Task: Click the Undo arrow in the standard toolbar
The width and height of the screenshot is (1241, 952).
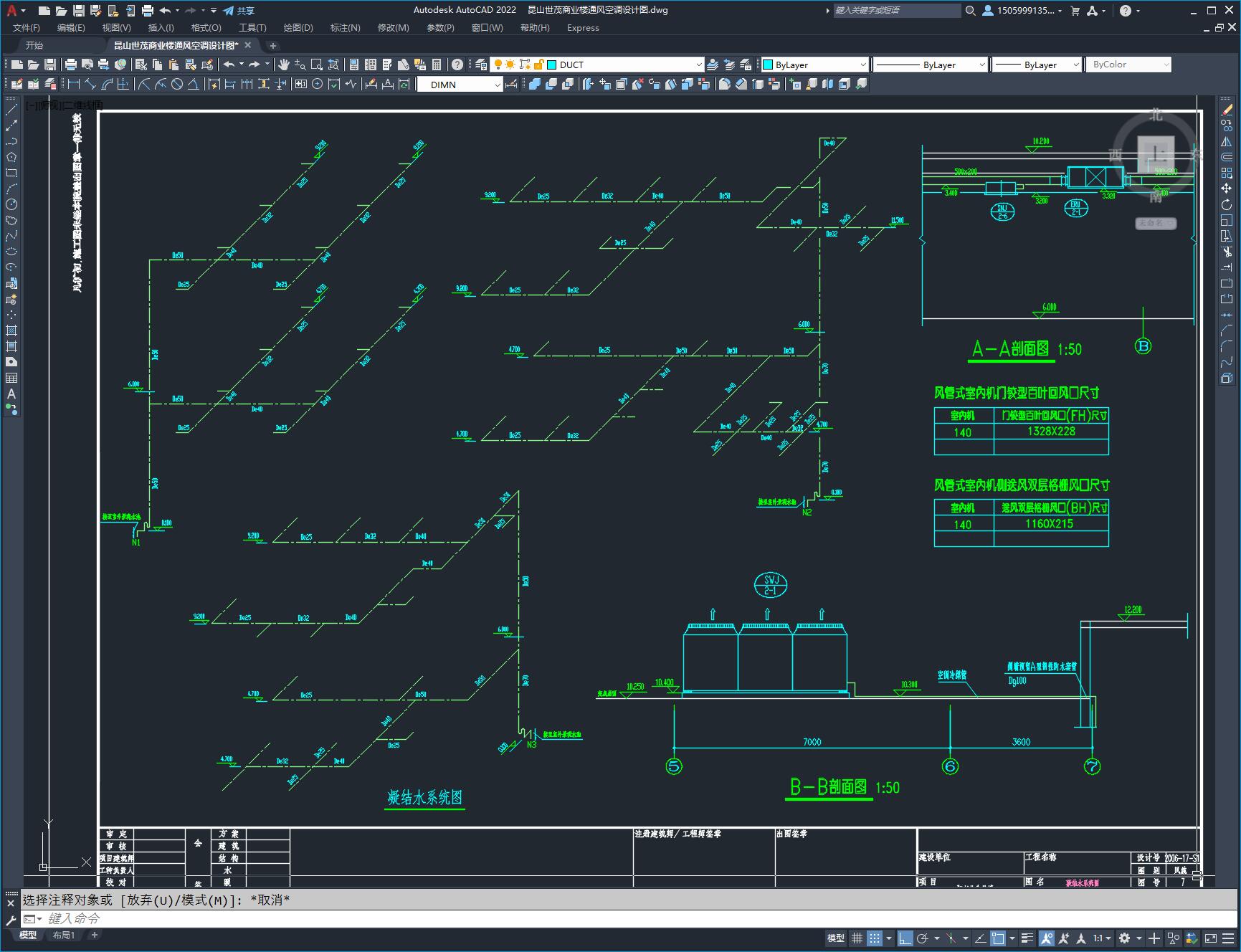Action: click(229, 65)
